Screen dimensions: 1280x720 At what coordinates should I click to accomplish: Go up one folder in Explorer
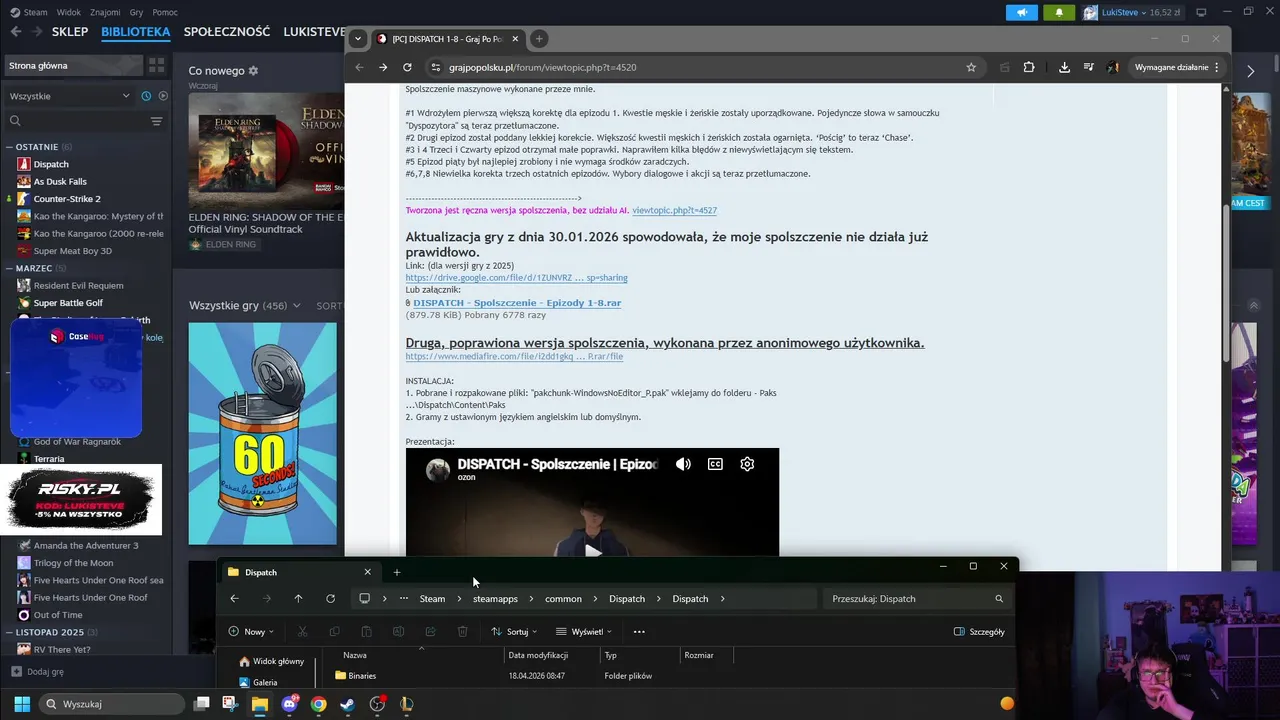tap(298, 599)
